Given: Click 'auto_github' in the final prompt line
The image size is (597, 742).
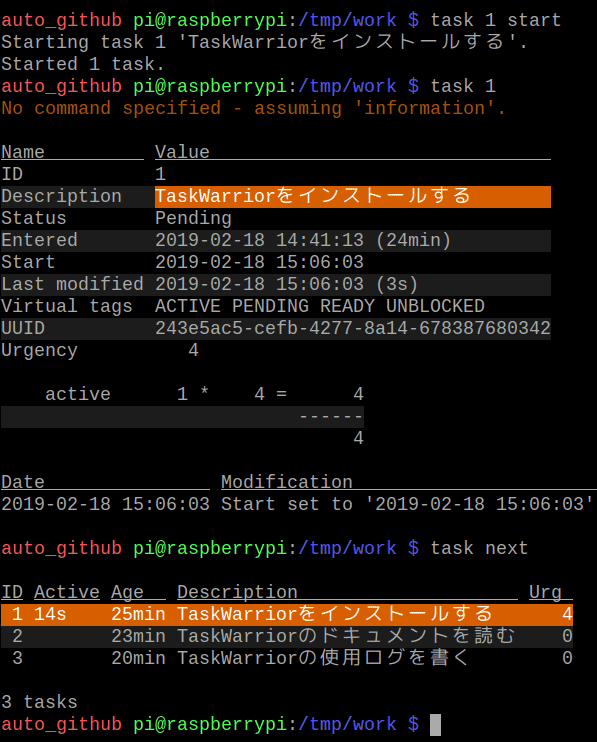Looking at the screenshot, I should tap(61, 724).
